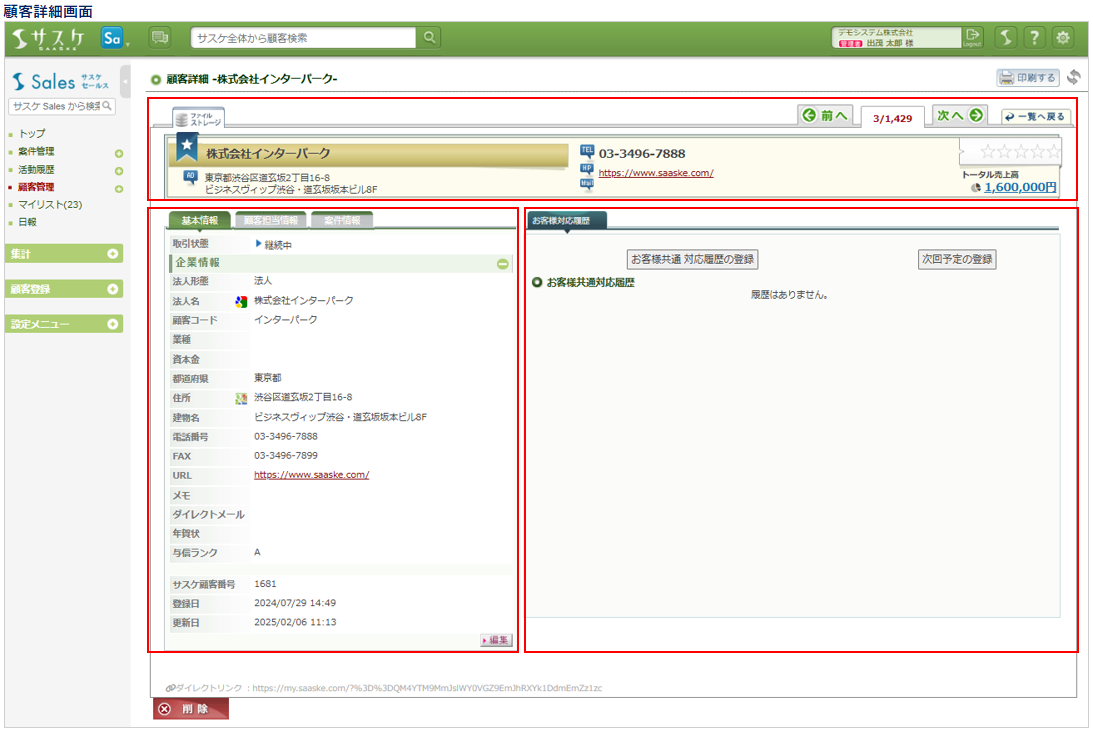Screen dimensions: 1093x733
Task: Click the plus icon next to 案件管理
Action: 119,153
